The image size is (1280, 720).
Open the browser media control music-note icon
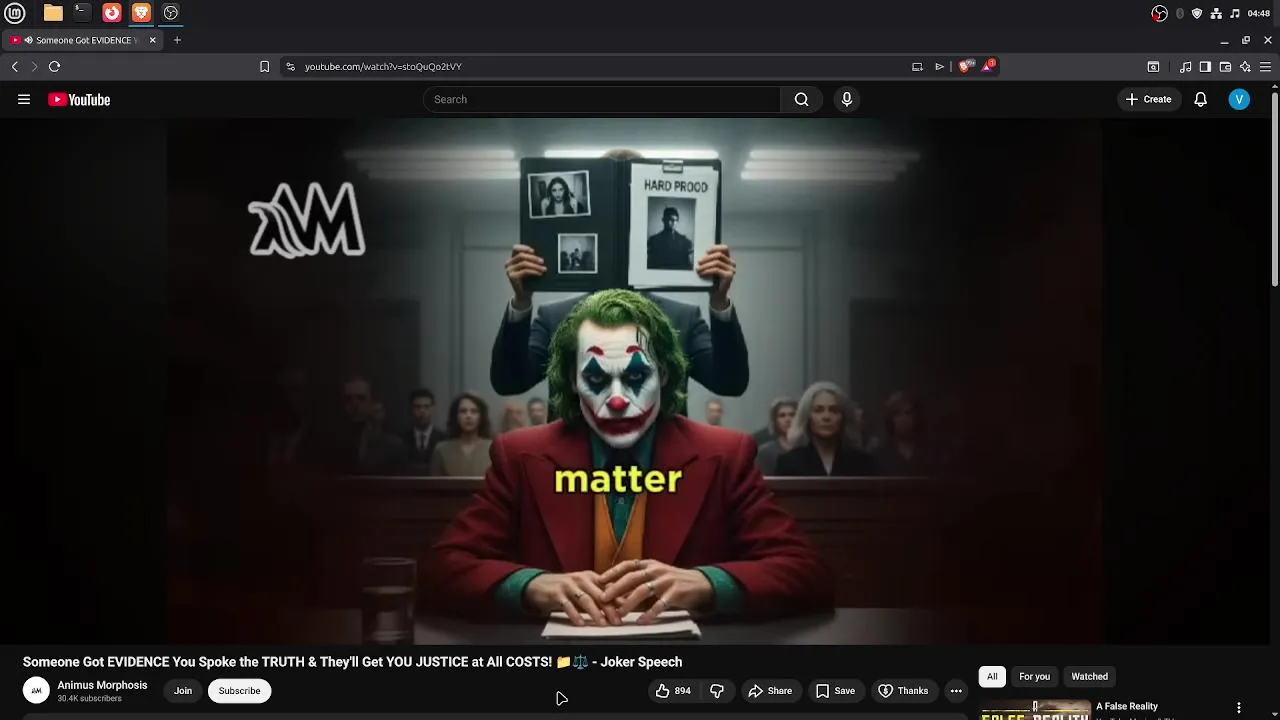[x=1185, y=67]
